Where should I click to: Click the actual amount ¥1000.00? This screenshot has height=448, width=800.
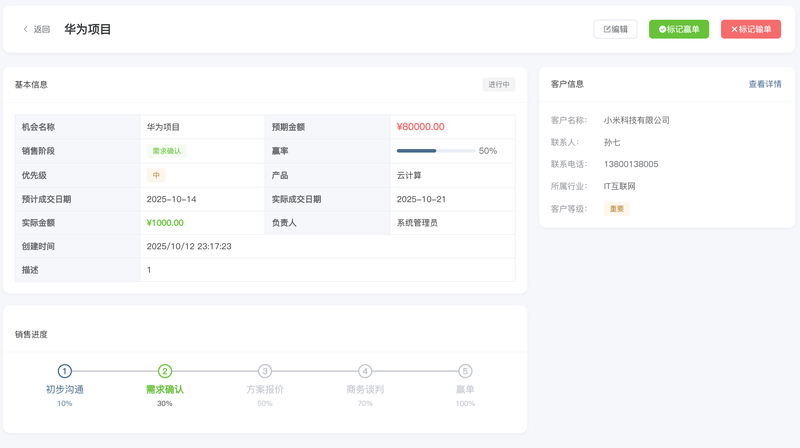(165, 223)
